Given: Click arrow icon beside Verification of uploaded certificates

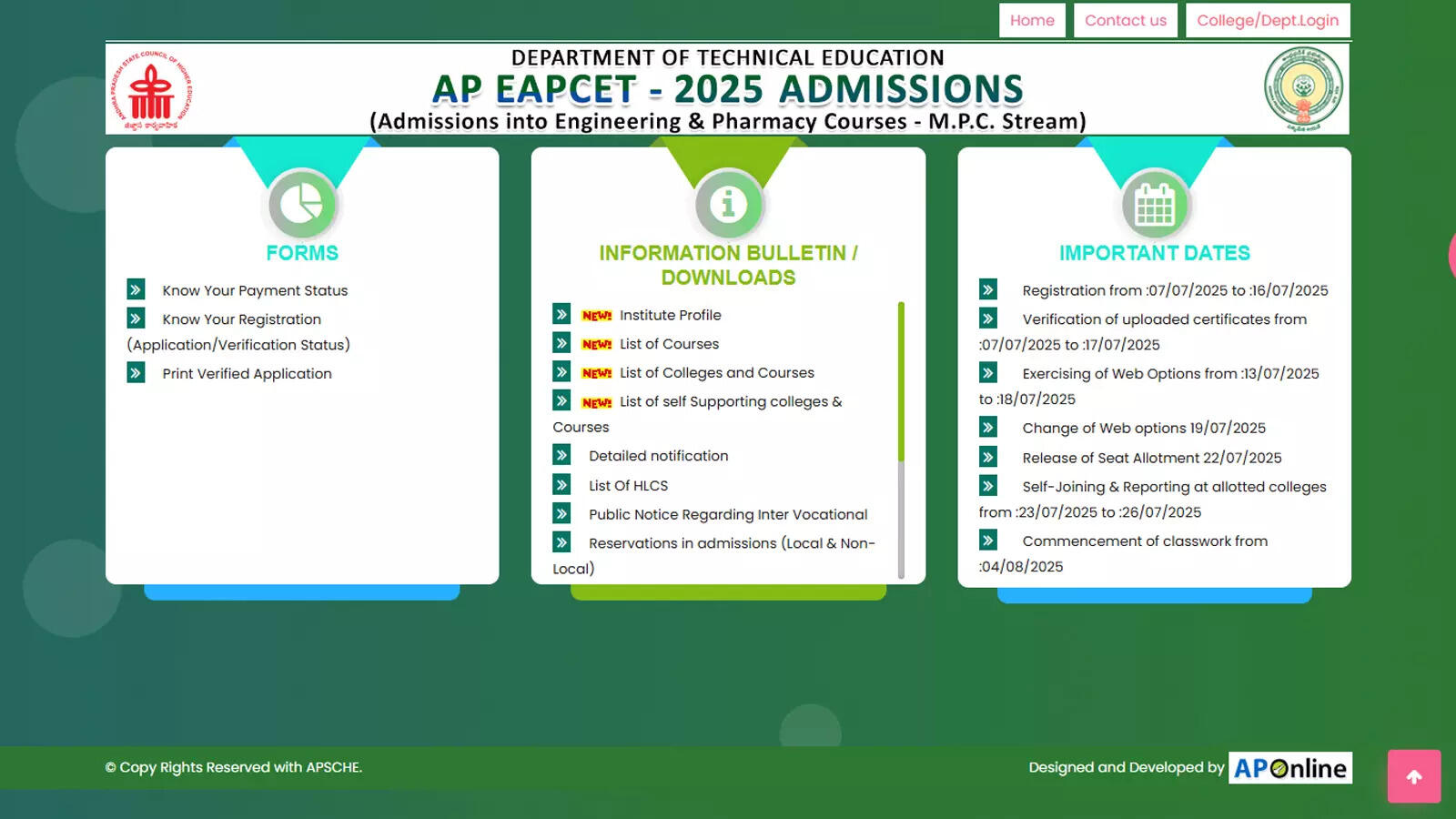Looking at the screenshot, I should coord(988,318).
